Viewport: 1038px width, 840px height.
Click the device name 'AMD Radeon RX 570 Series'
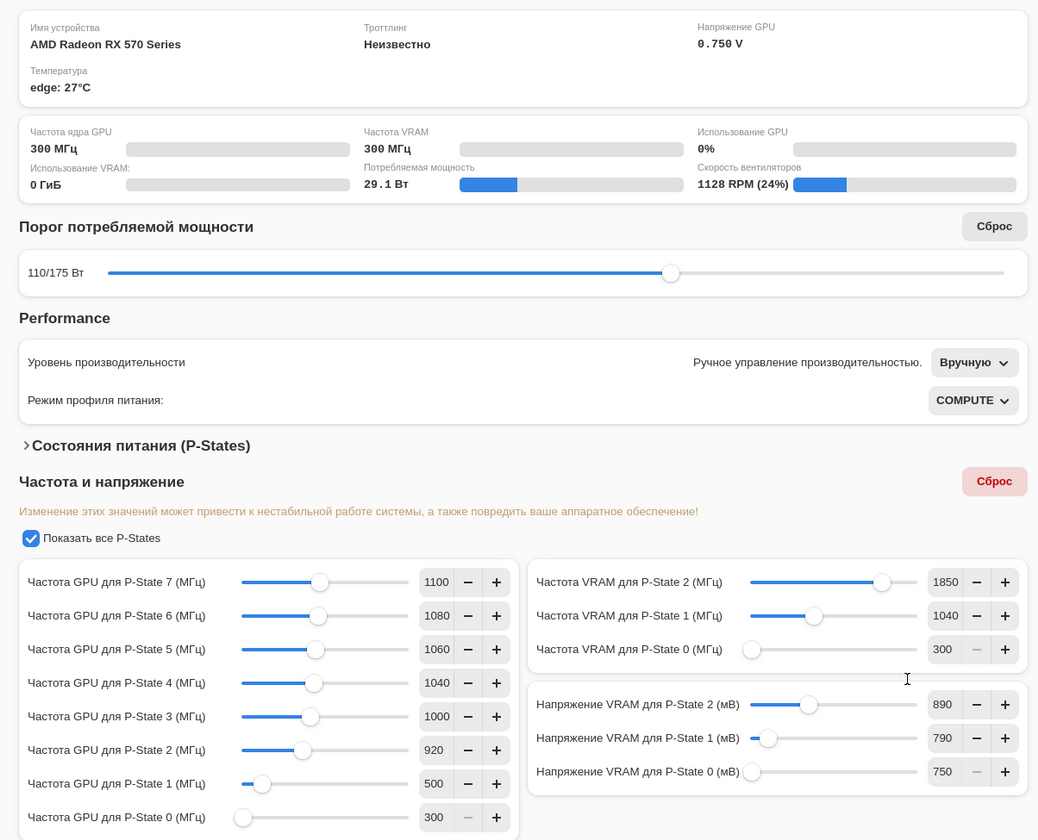click(105, 44)
